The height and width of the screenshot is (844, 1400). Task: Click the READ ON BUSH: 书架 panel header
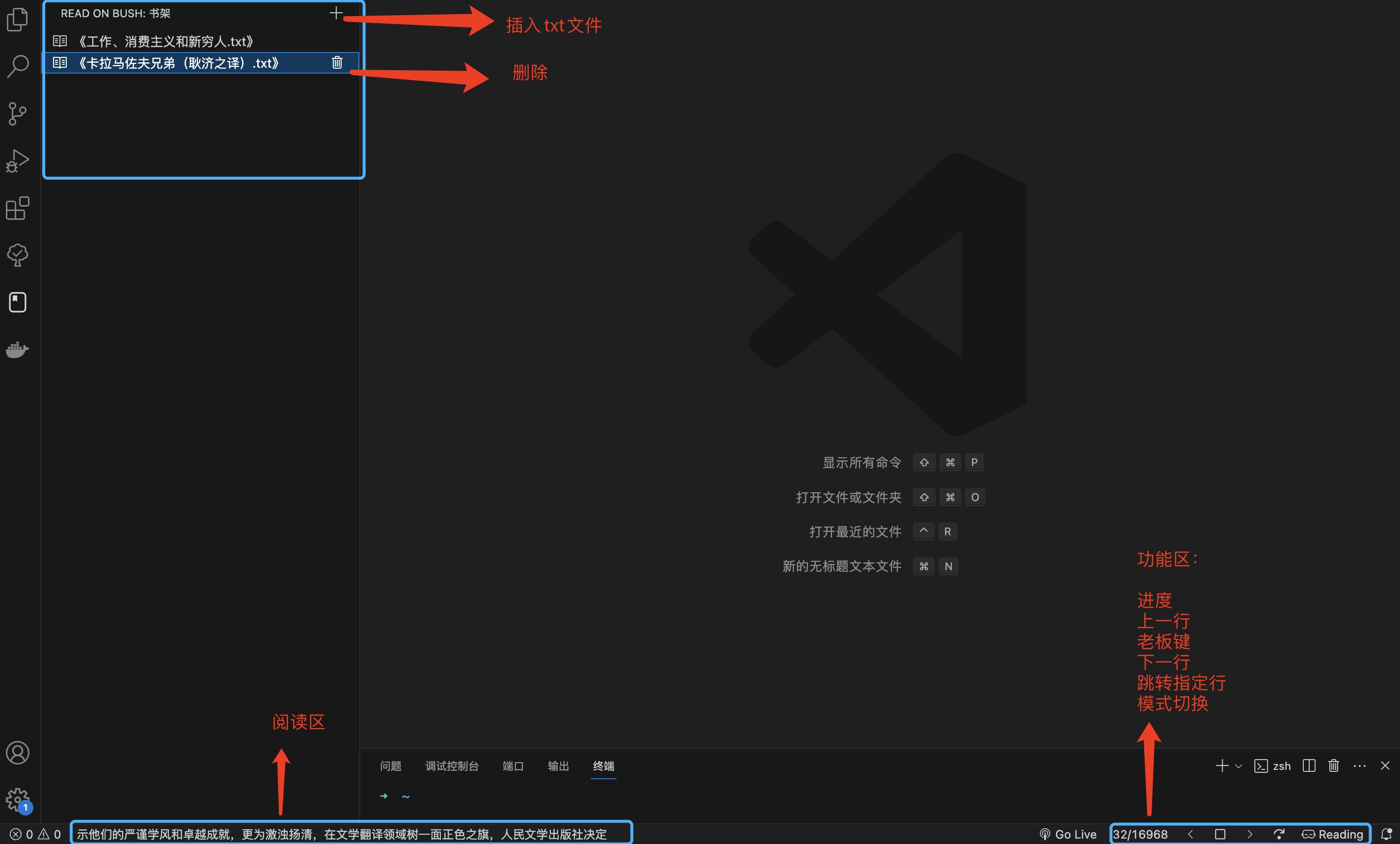coord(115,13)
